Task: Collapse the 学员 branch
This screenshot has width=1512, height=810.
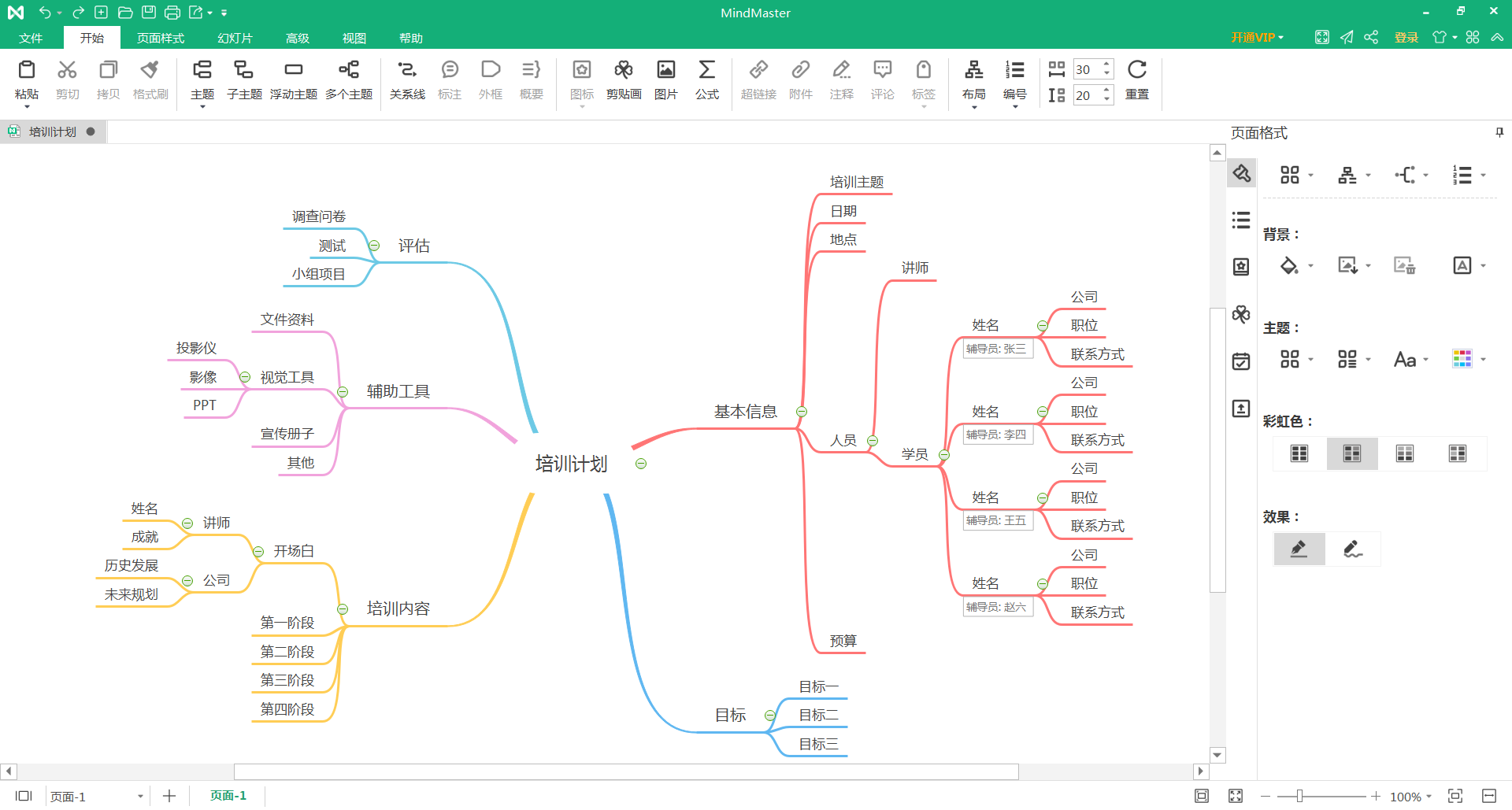Action: (944, 455)
